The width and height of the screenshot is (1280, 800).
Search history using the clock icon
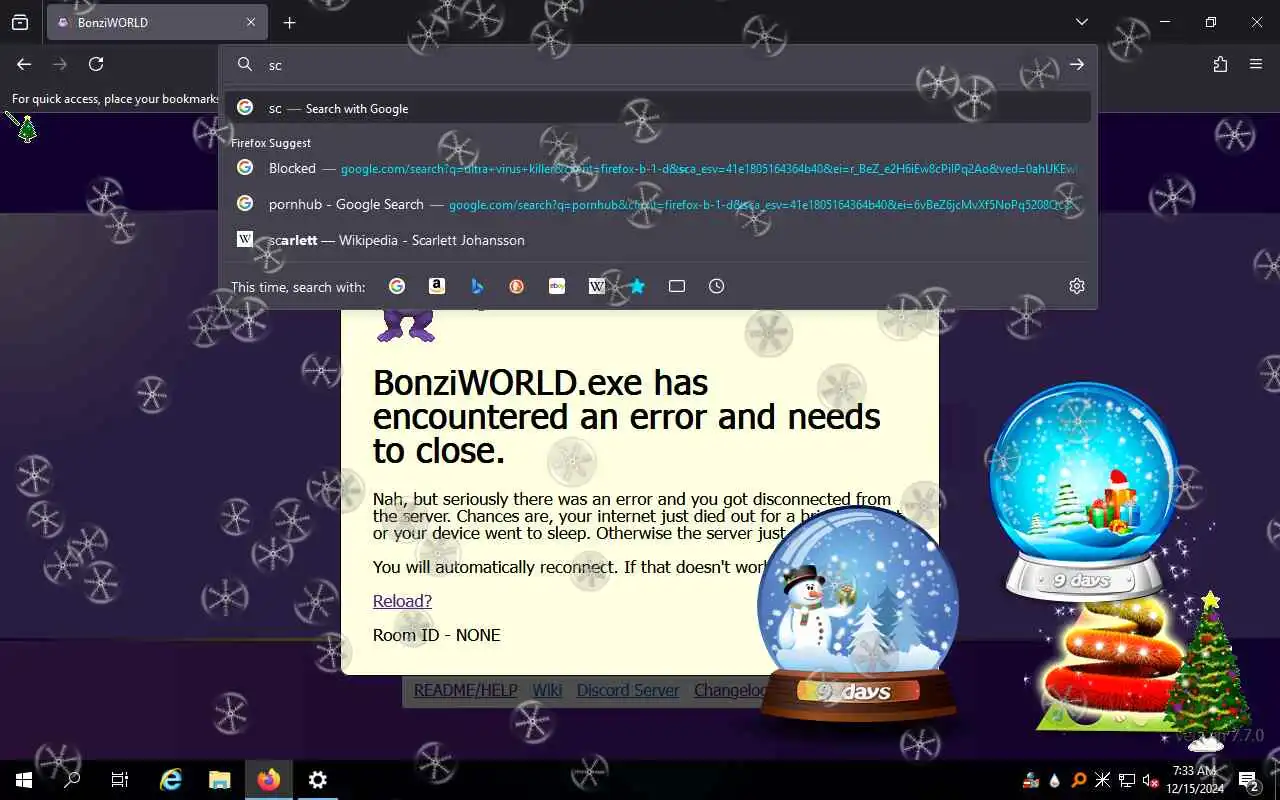tap(717, 286)
